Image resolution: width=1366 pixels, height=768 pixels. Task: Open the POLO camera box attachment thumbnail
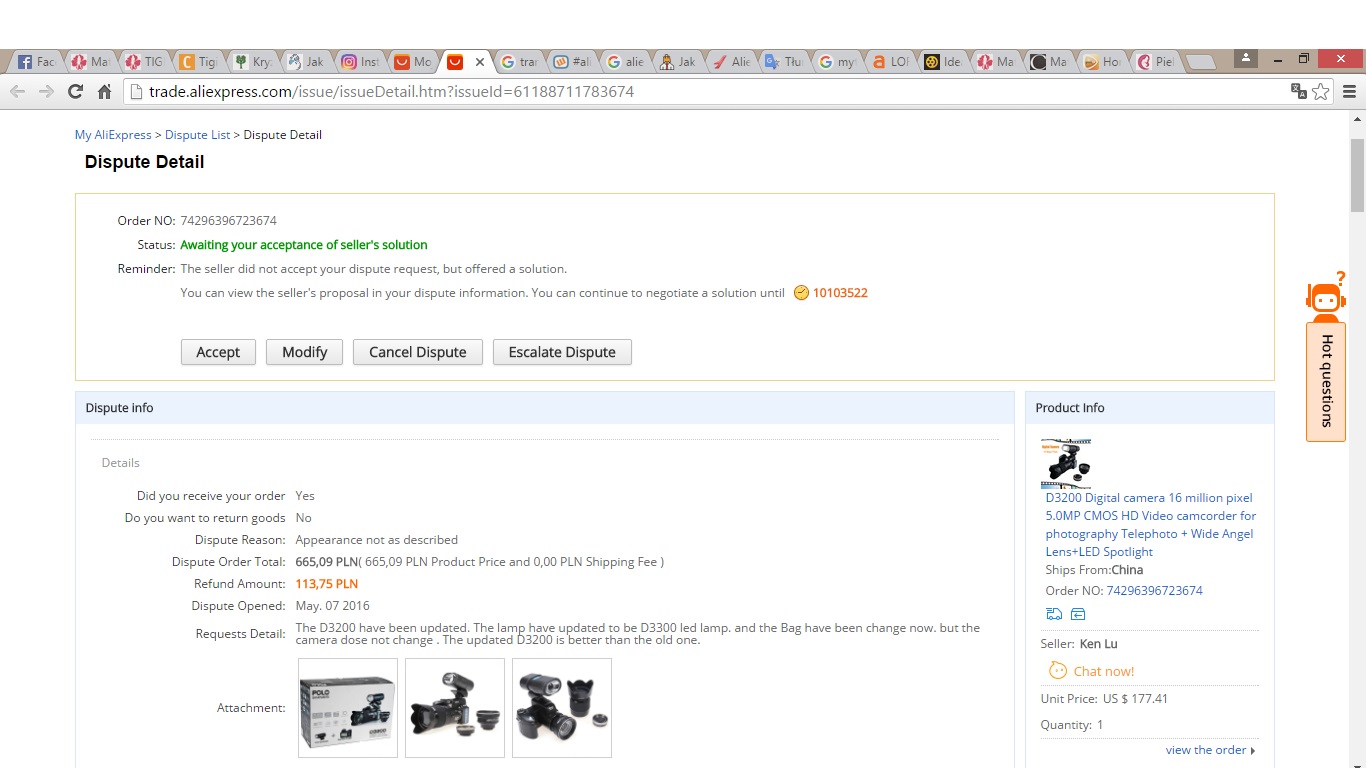348,708
